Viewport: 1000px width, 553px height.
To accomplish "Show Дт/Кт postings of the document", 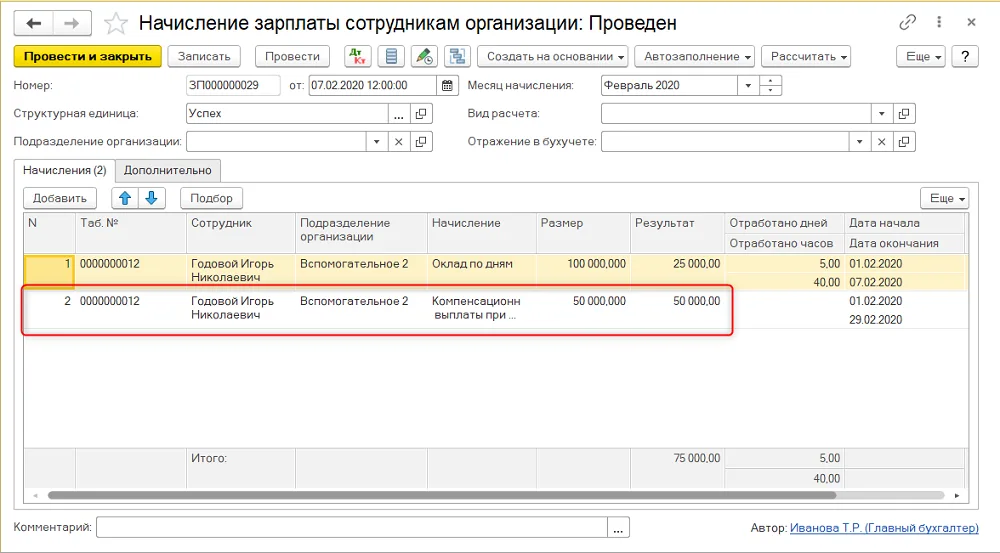I will (358, 56).
